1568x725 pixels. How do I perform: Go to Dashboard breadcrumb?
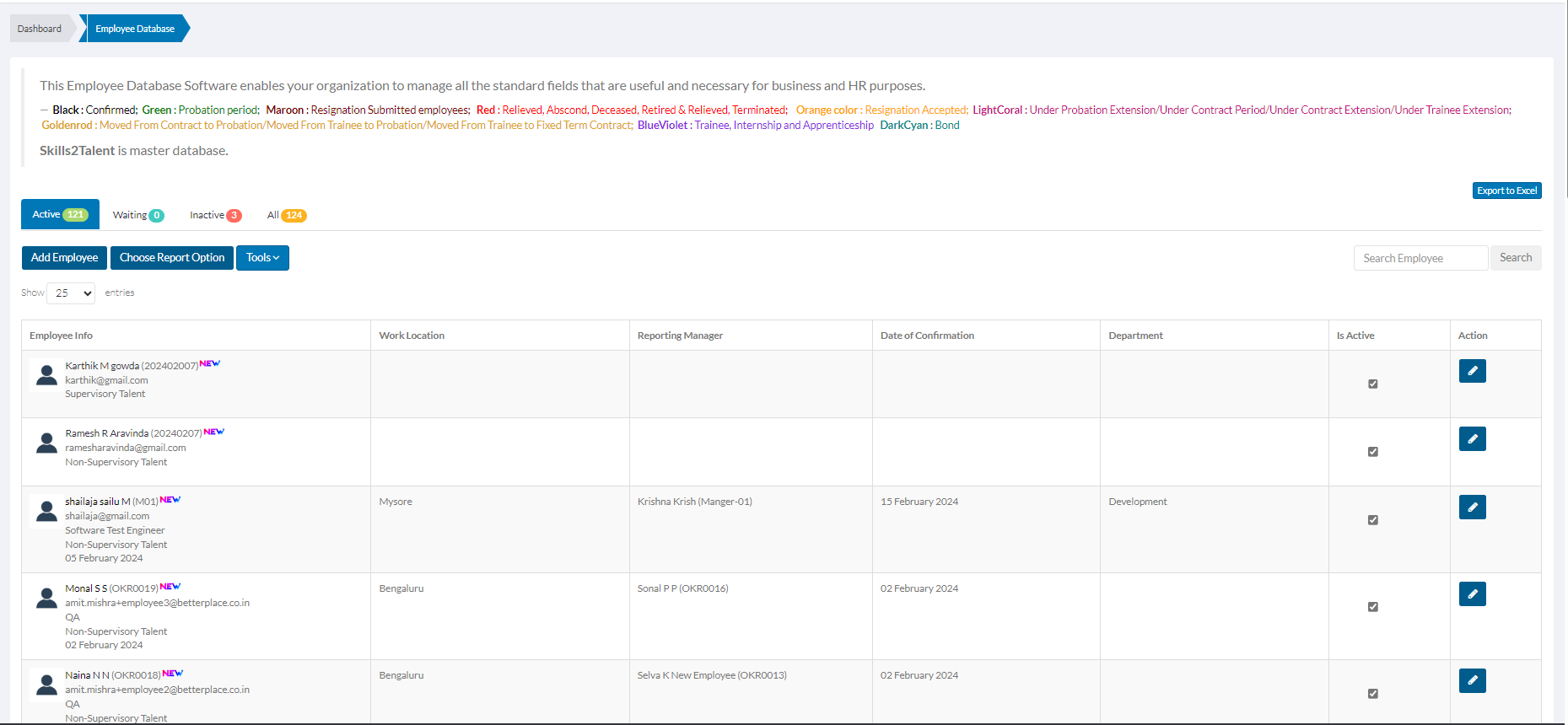pyautogui.click(x=40, y=29)
